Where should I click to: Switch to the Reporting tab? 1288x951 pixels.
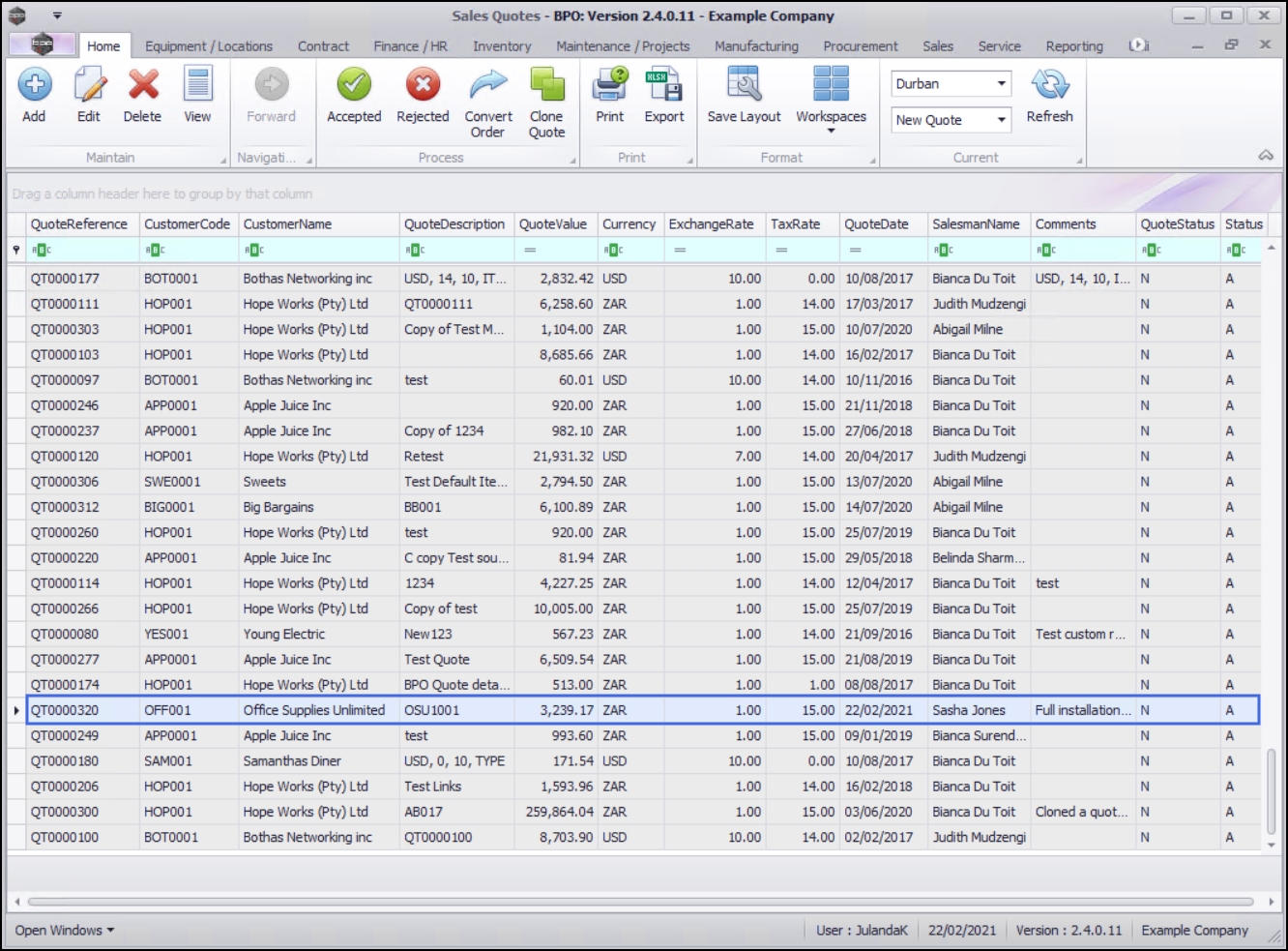coord(1074,45)
